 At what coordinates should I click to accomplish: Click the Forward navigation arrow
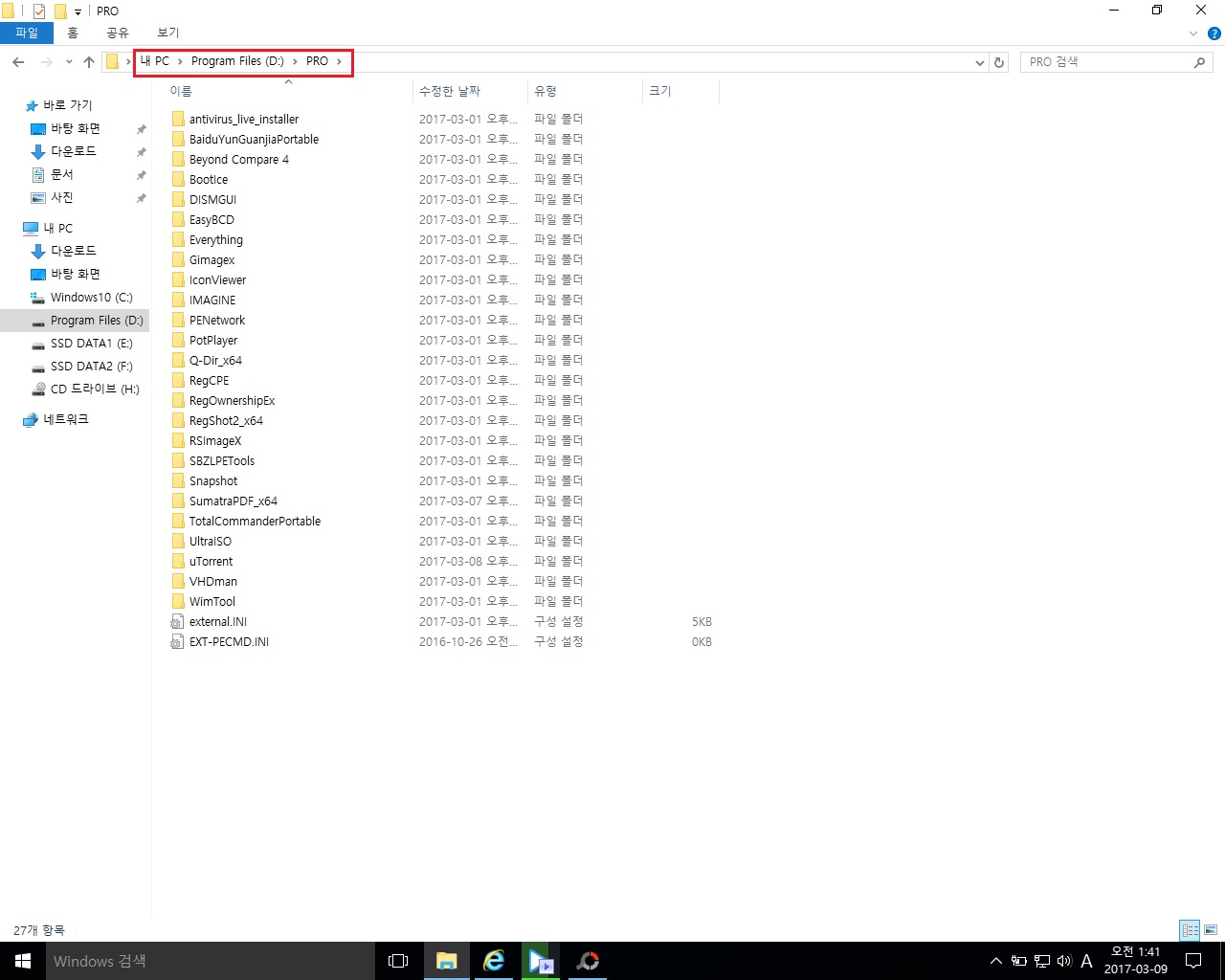[x=46, y=62]
